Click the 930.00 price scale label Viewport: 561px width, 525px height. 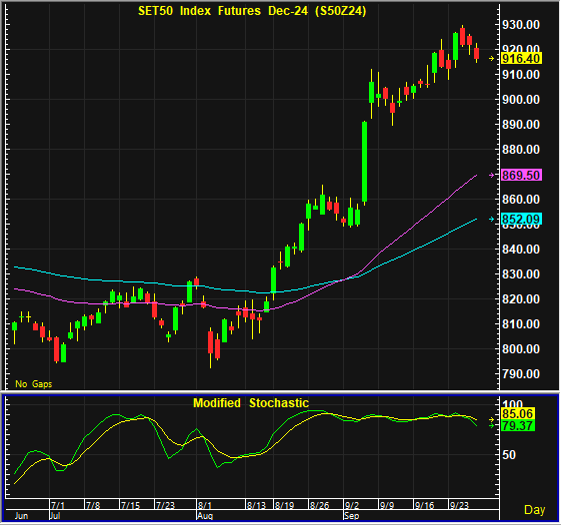click(521, 25)
